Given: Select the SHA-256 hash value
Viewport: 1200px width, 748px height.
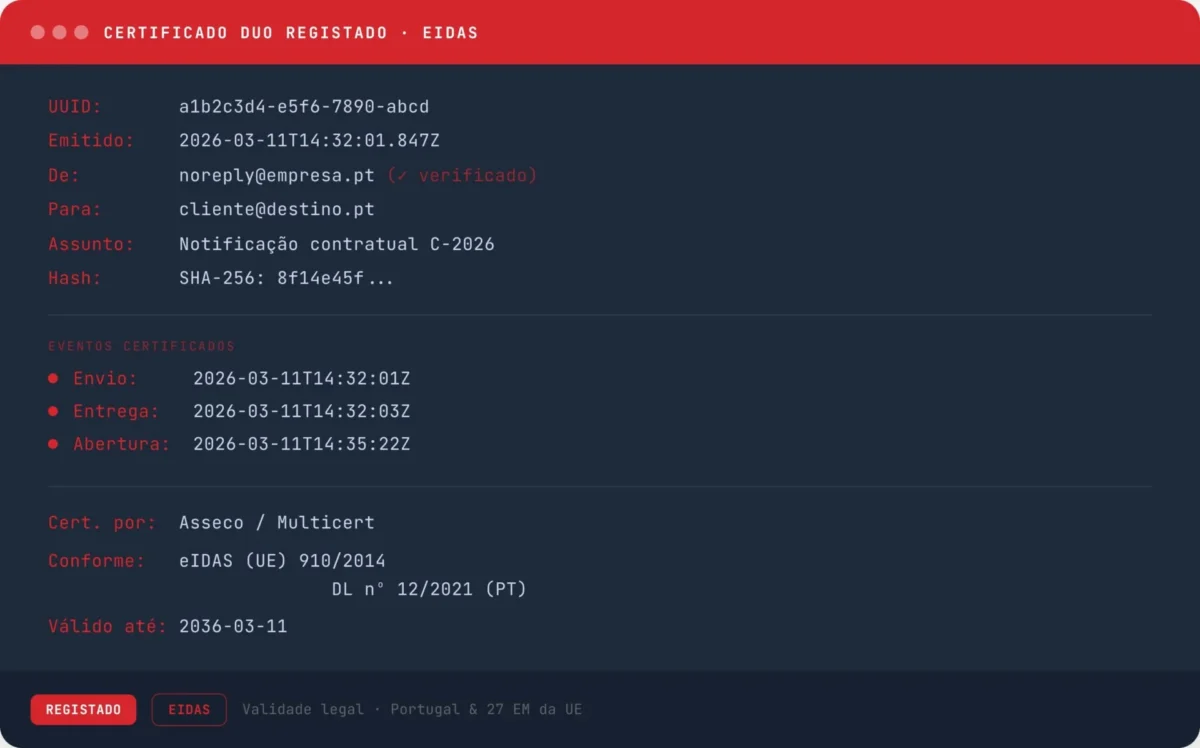Looking at the screenshot, I should pyautogui.click(x=286, y=279).
